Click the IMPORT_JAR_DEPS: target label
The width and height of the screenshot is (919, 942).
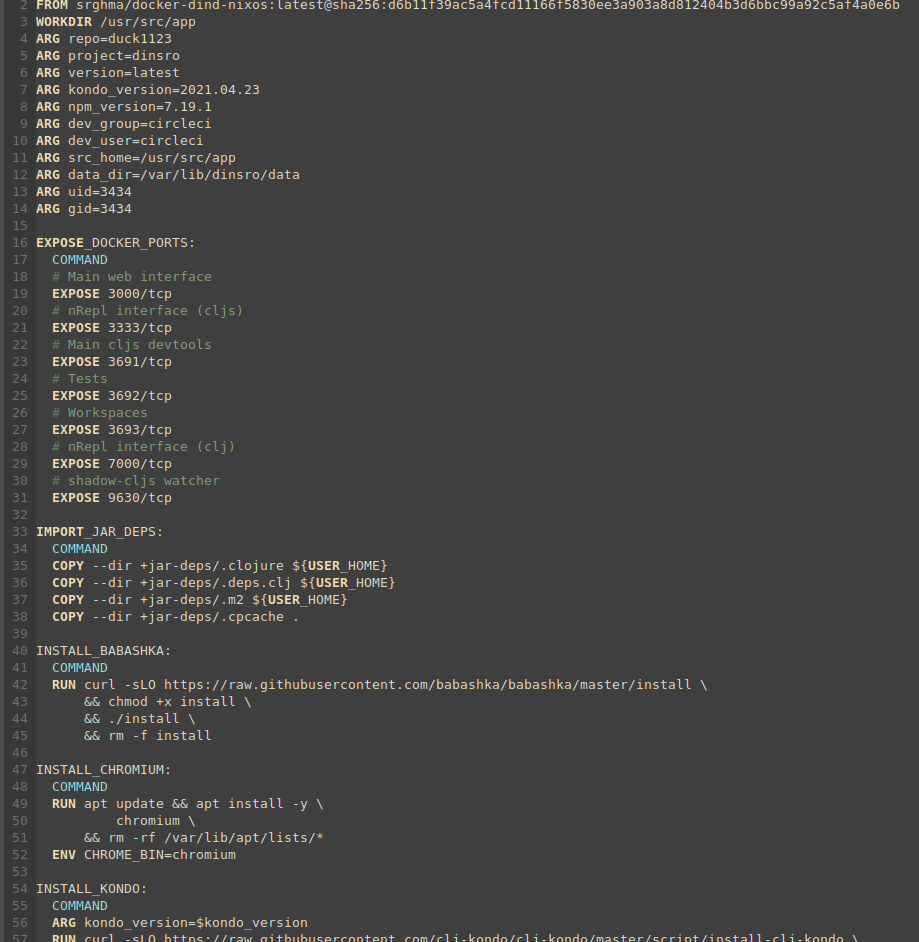tap(100, 532)
